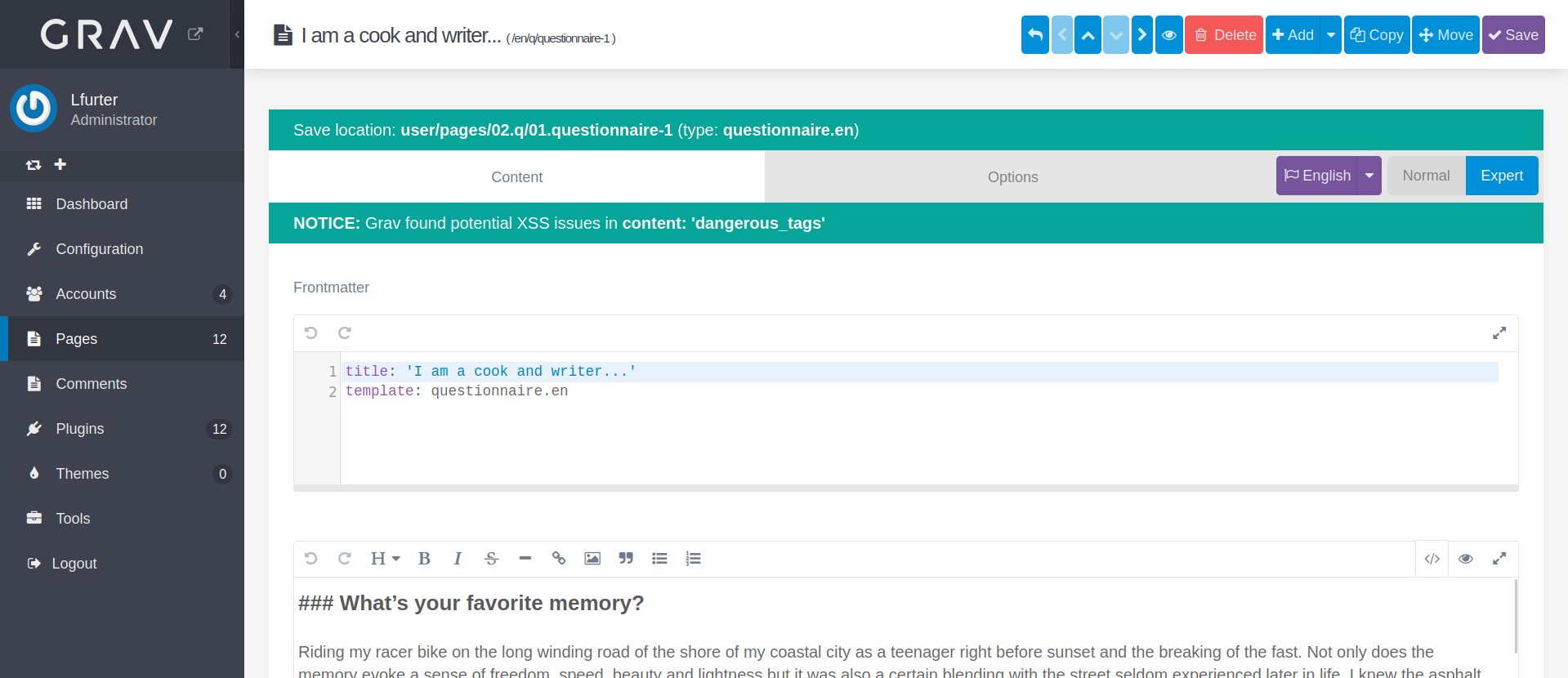The image size is (1568, 678).
Task: Switch to Expert editing mode
Action: pos(1502,176)
